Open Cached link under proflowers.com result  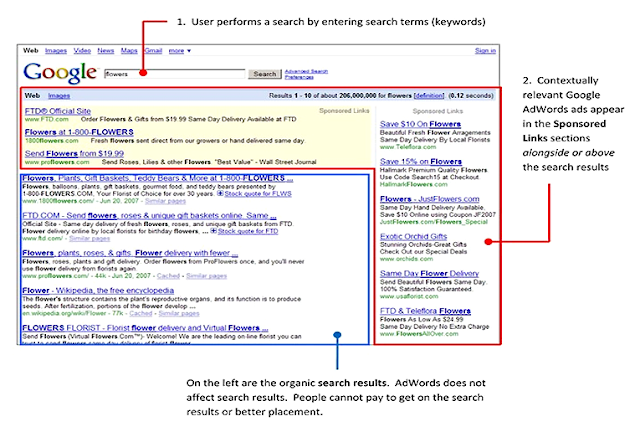point(168,276)
